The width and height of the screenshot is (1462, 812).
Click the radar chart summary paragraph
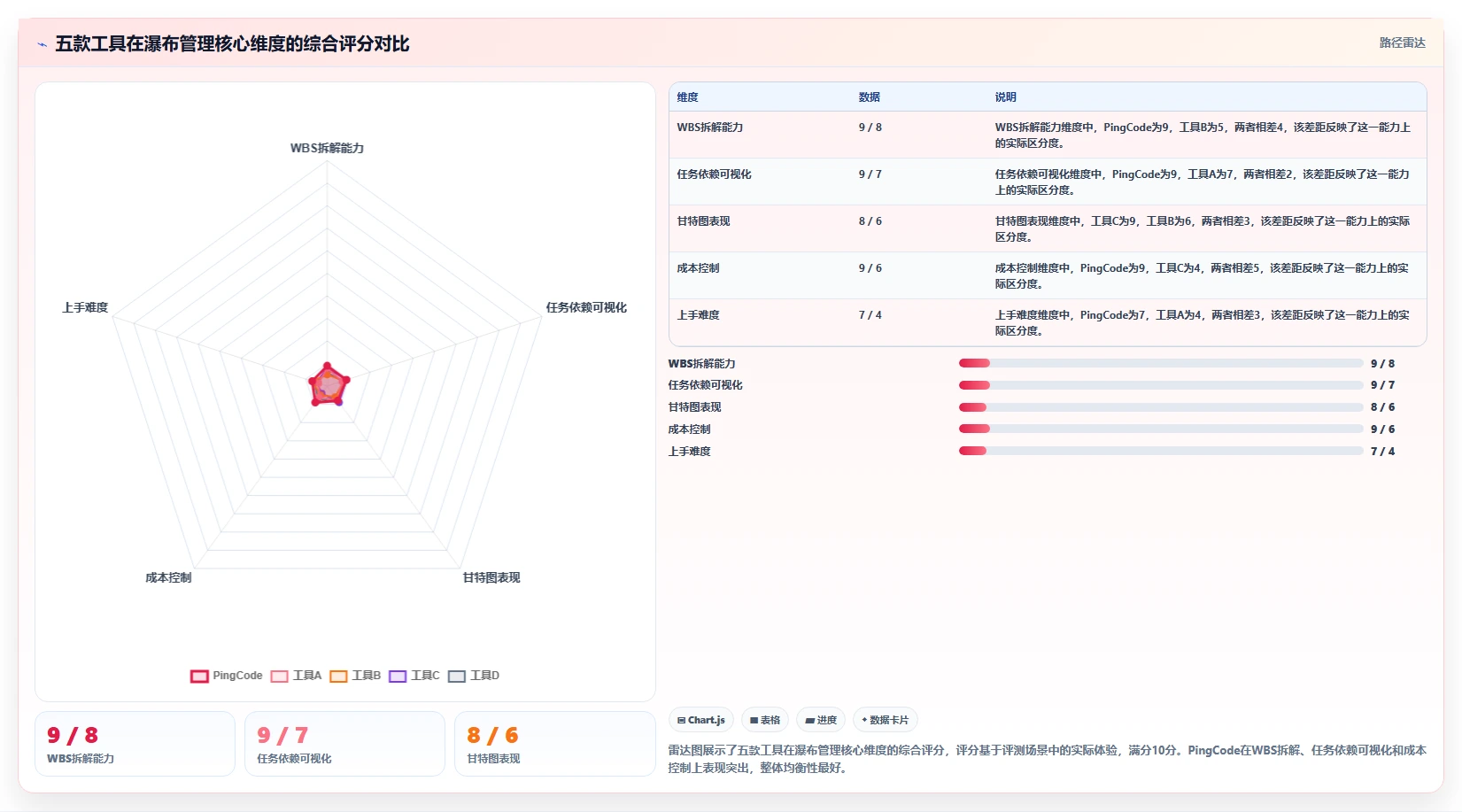(x=1047, y=759)
